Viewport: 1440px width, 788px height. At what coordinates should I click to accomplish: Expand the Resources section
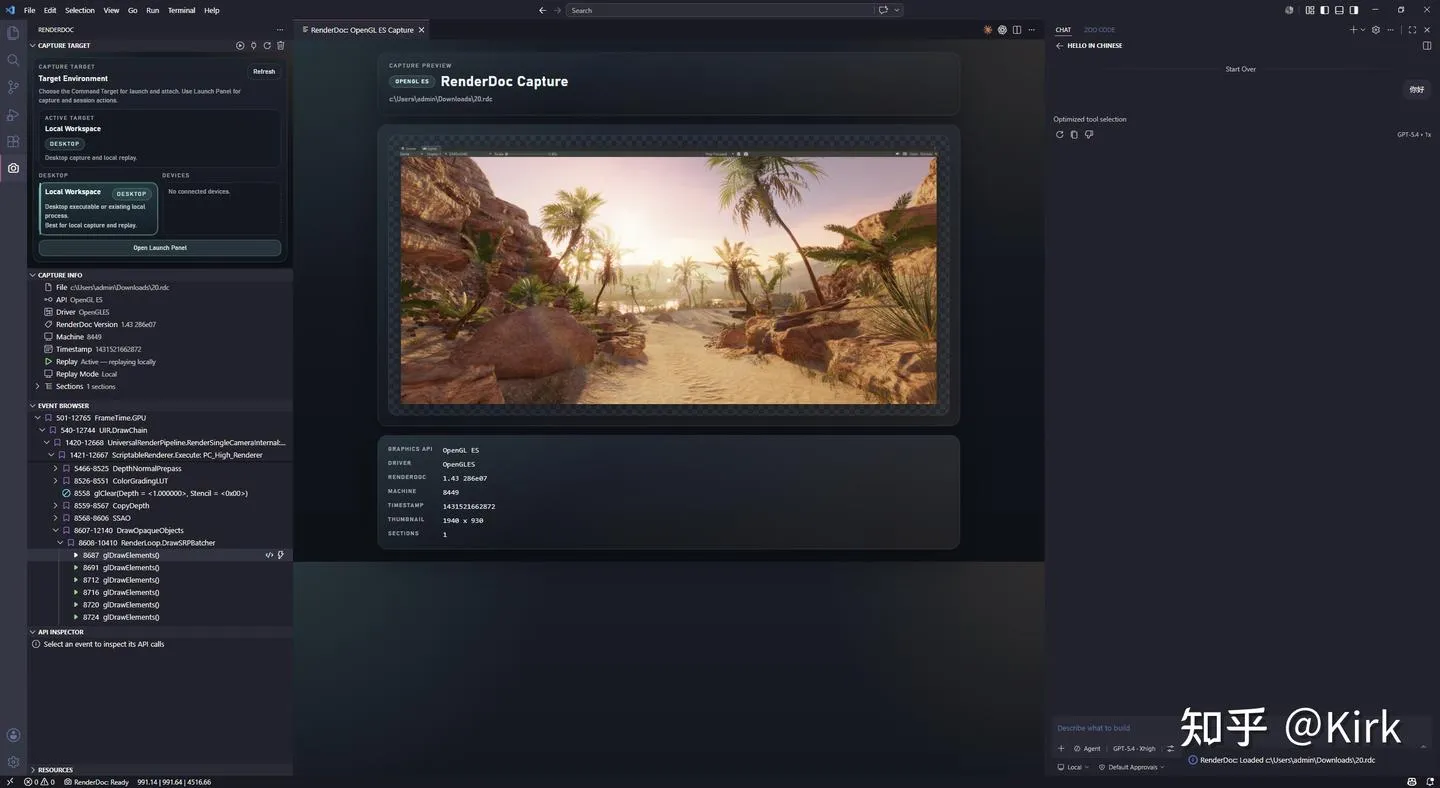coord(33,770)
